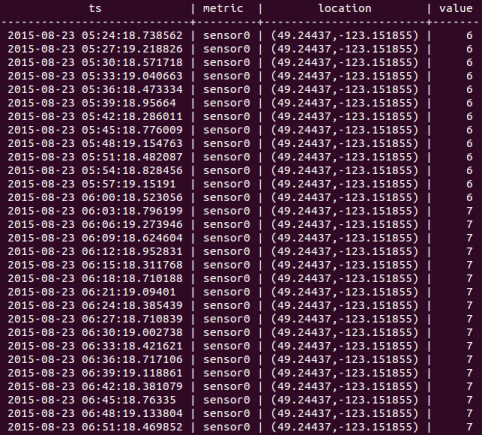The image size is (482, 435).
Task: Click timestamp 2015-08-23 06:00:18.523056
Action: (x=95, y=197)
